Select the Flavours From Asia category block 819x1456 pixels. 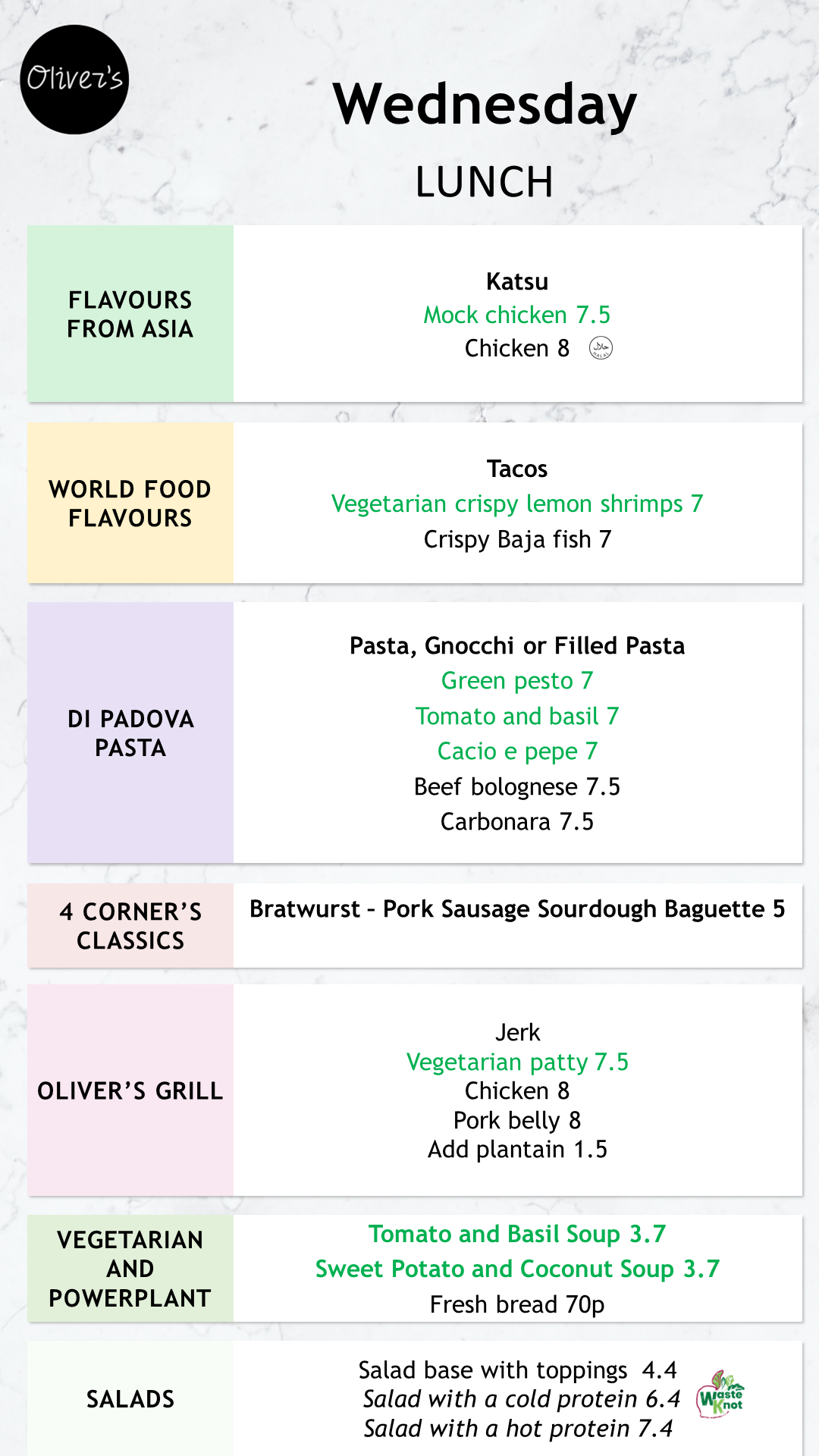(130, 314)
